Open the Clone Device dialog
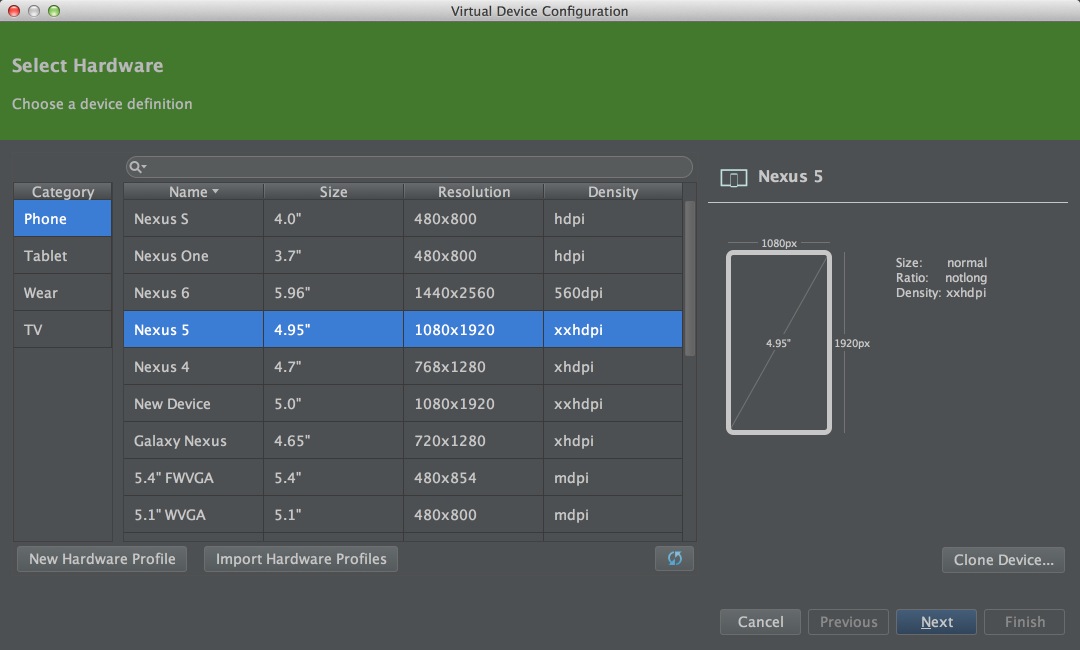 [1003, 560]
